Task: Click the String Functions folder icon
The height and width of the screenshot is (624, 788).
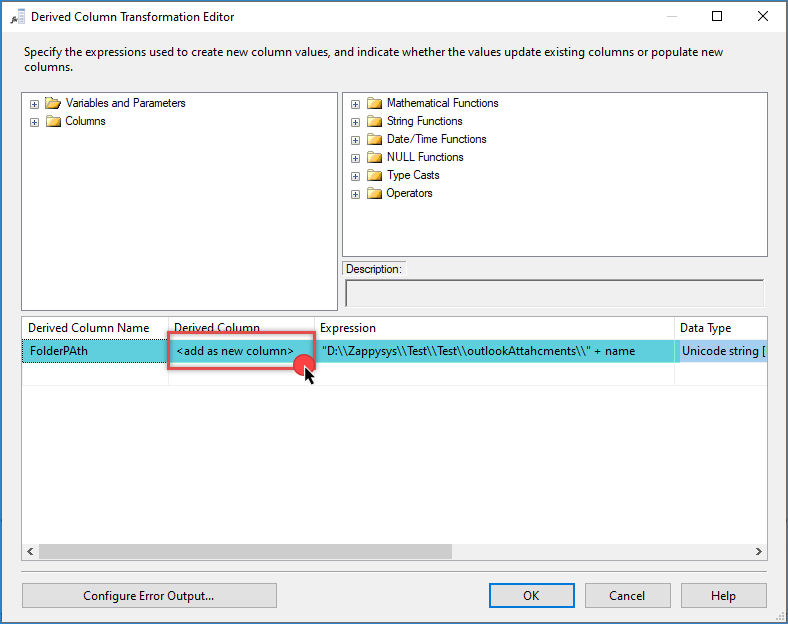Action: (x=375, y=121)
